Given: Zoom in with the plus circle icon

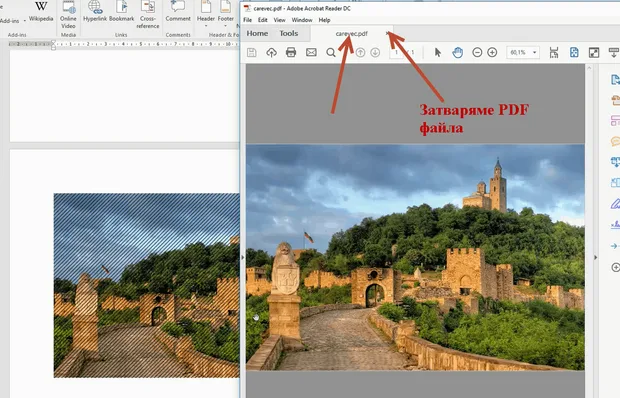Looking at the screenshot, I should [492, 52].
